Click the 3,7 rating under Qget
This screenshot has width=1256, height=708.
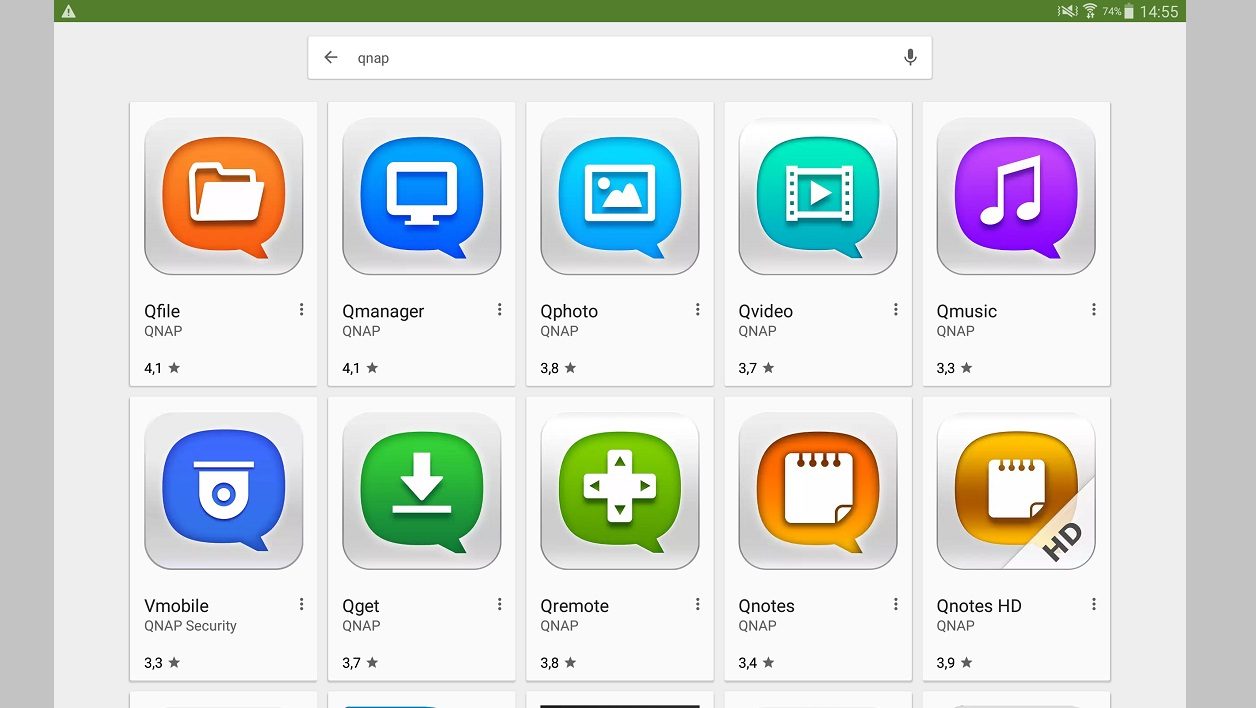point(360,662)
